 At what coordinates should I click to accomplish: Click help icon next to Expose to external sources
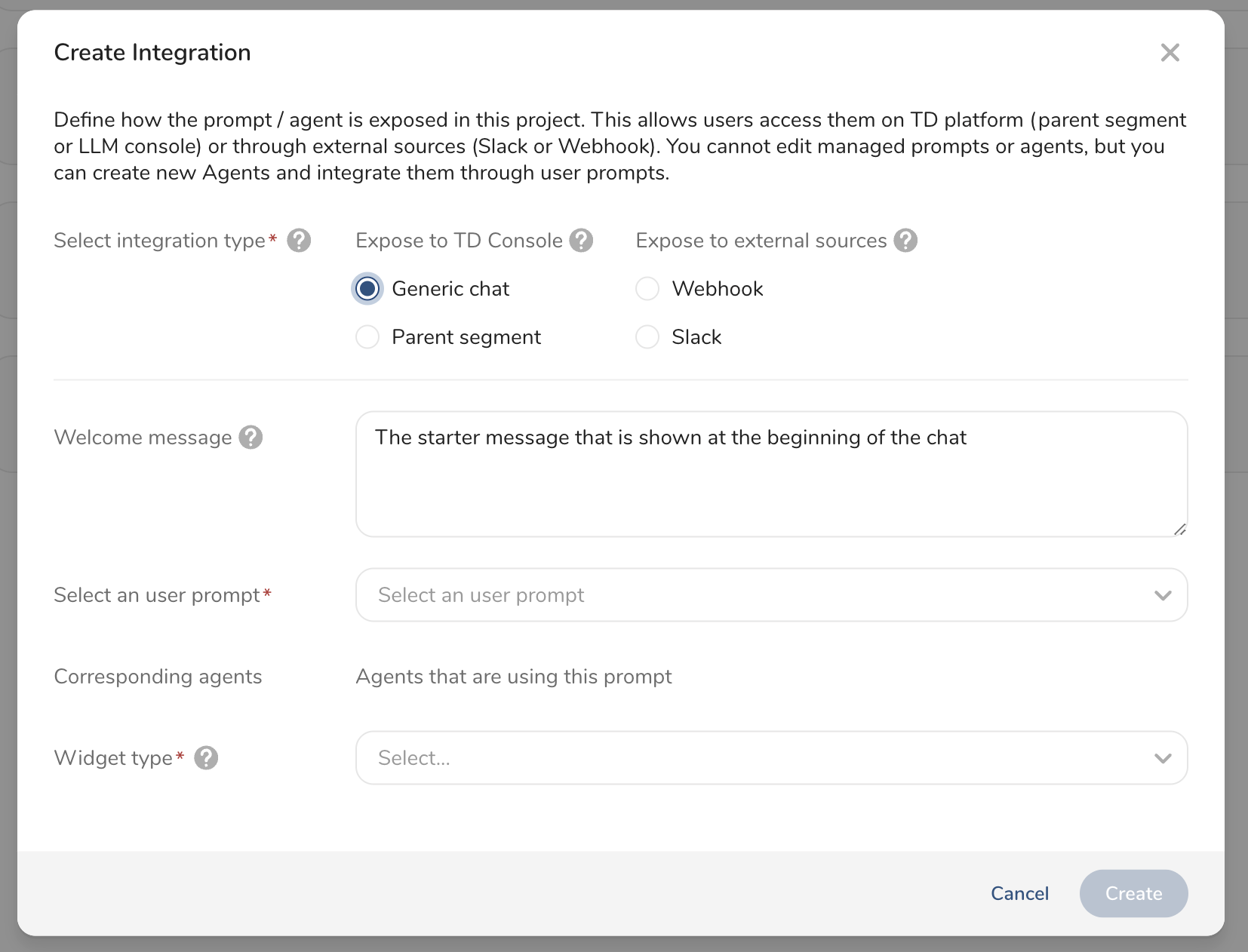click(x=905, y=241)
